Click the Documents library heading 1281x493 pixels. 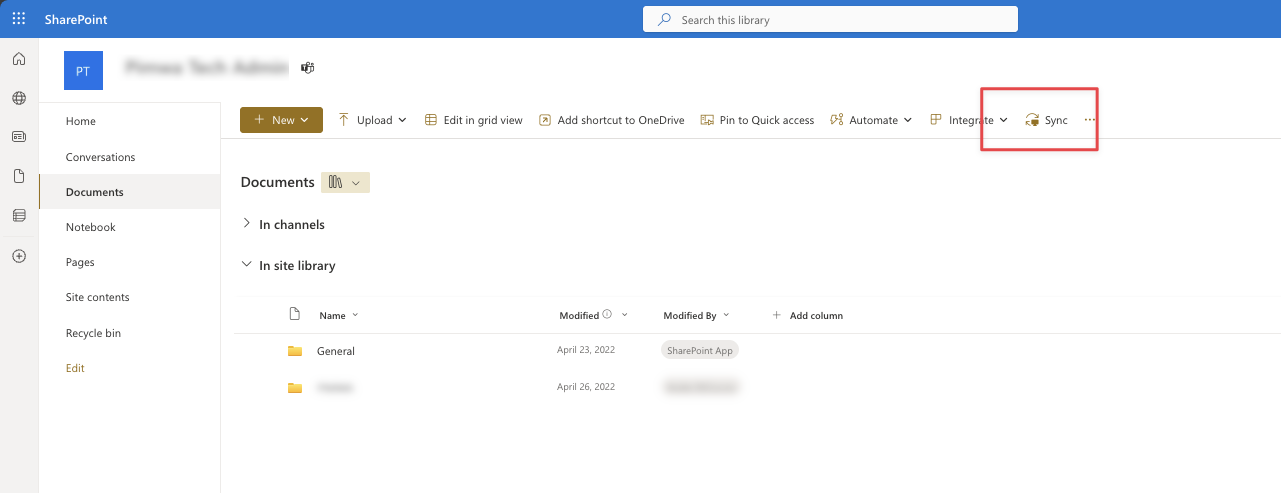pos(278,182)
